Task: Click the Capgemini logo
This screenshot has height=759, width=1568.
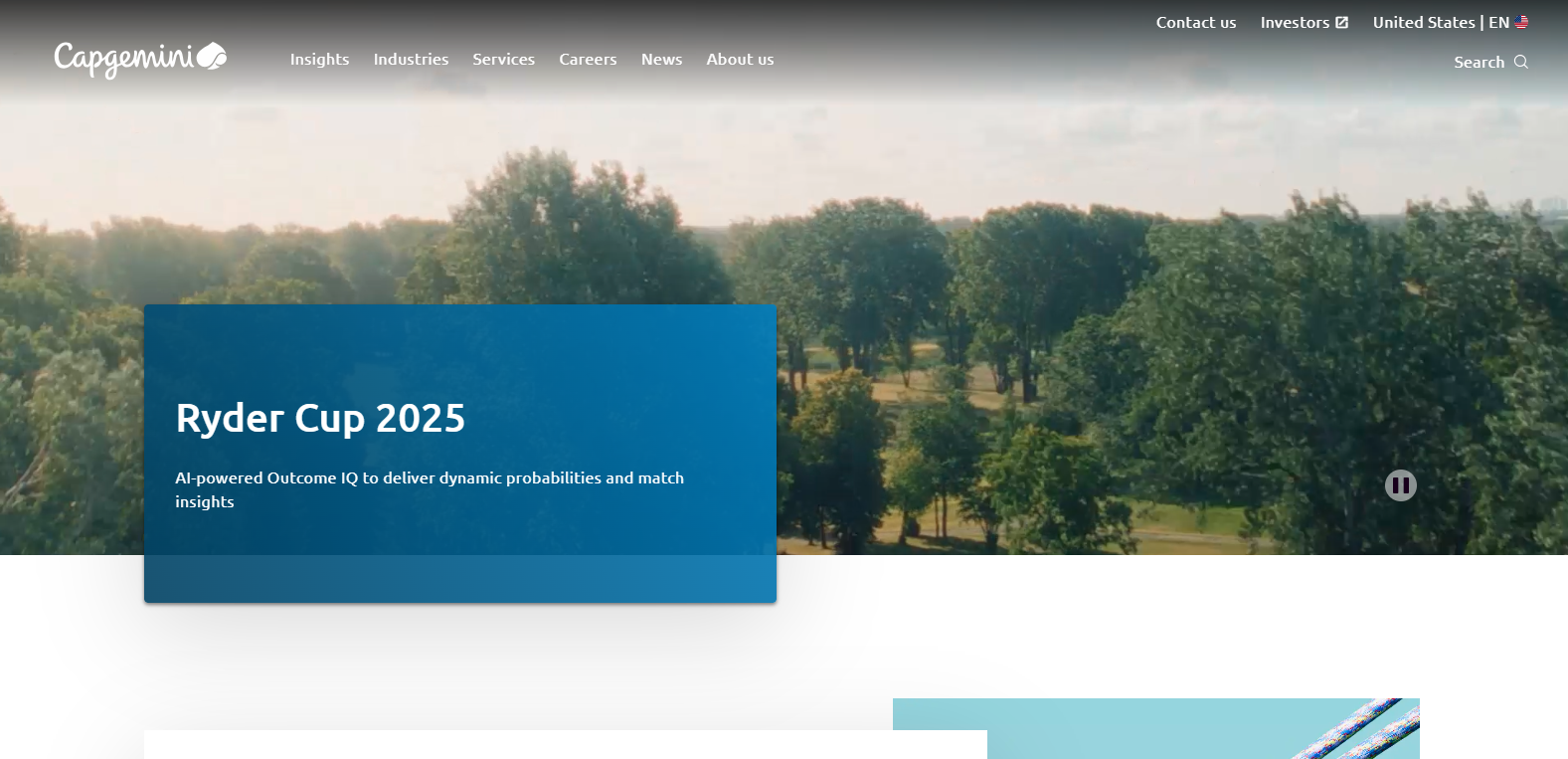Action: 140,60
